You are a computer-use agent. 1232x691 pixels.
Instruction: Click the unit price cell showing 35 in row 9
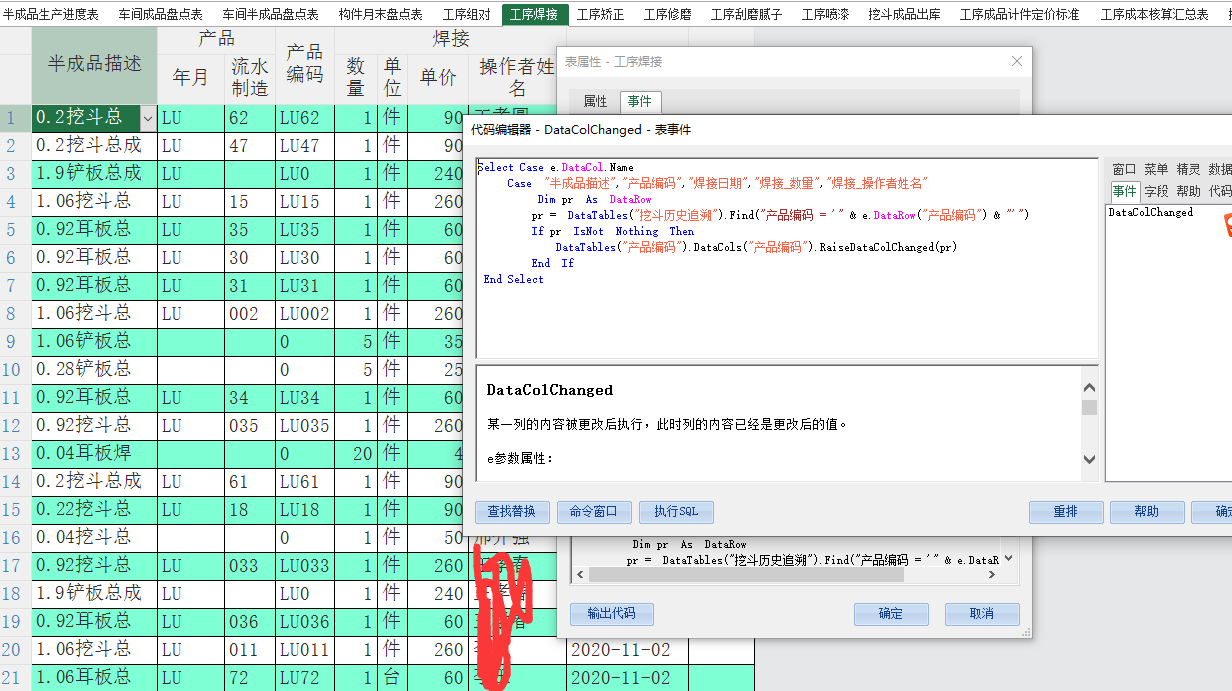click(x=438, y=342)
